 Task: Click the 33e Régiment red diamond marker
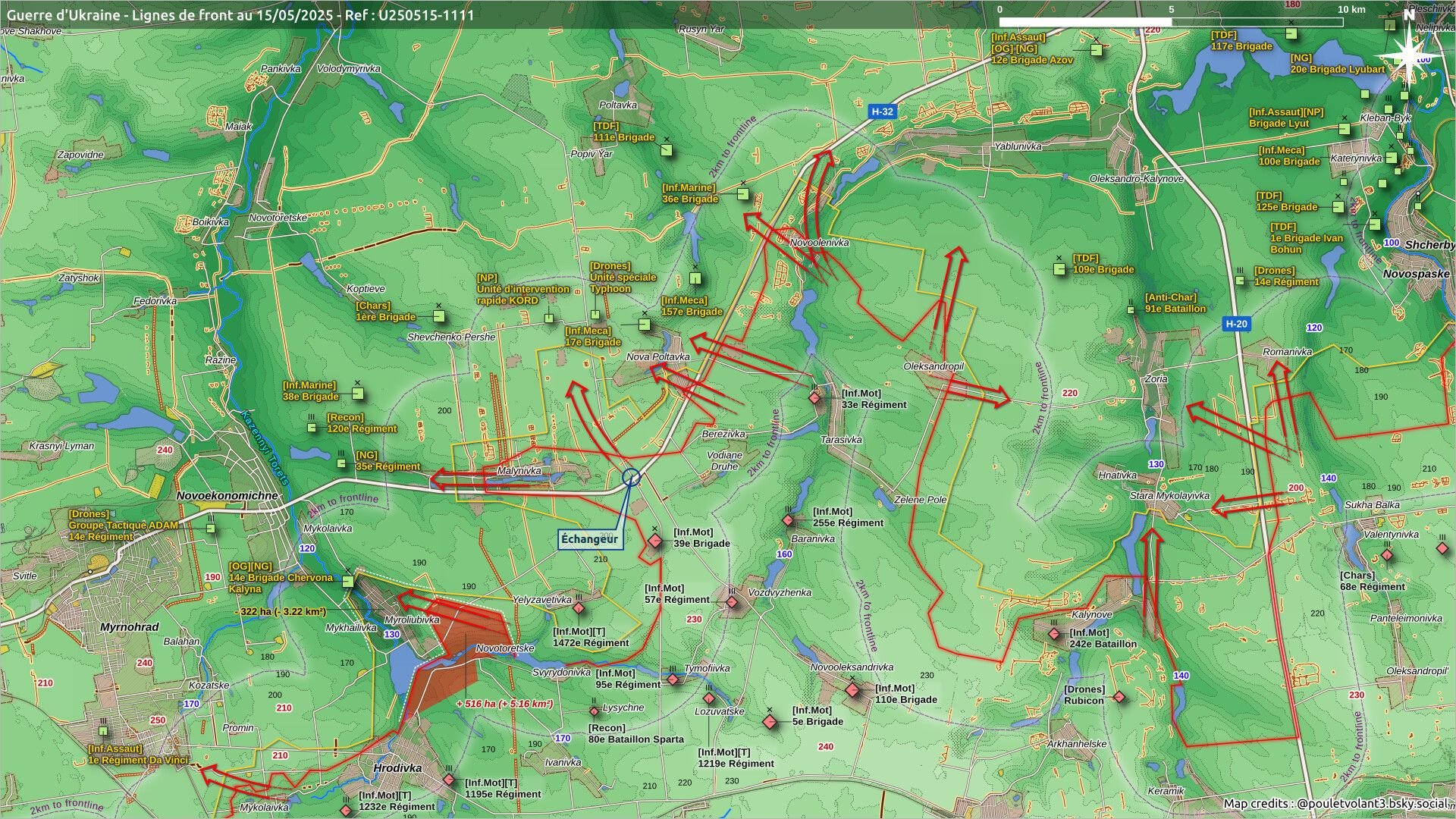point(814,397)
